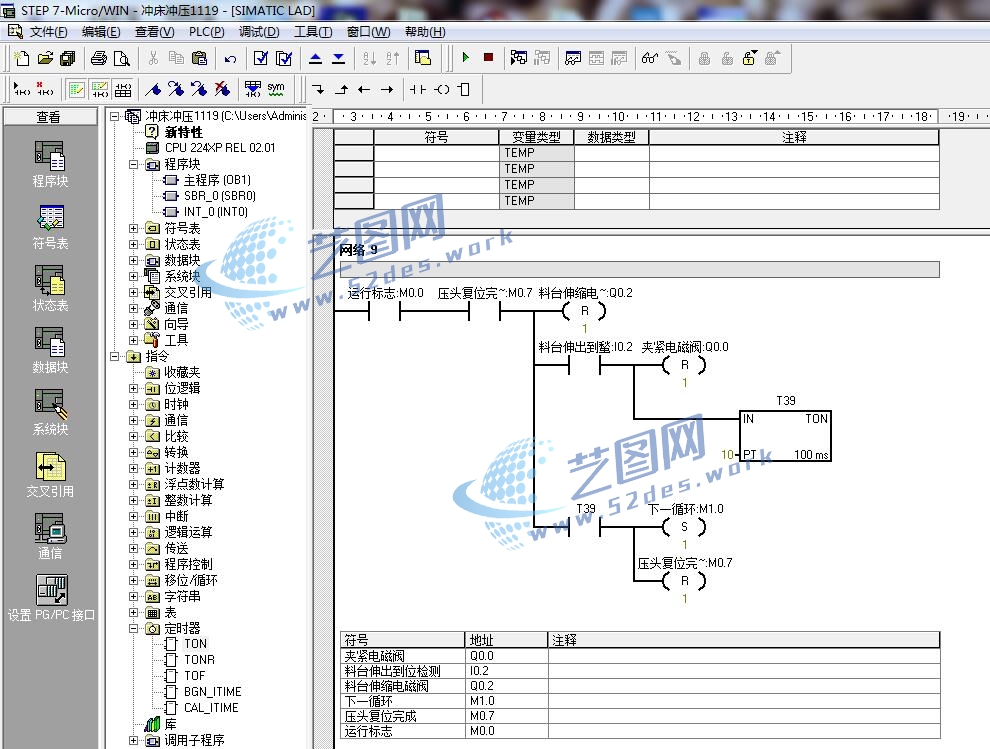Open the 编辑(E) menu

coord(101,32)
